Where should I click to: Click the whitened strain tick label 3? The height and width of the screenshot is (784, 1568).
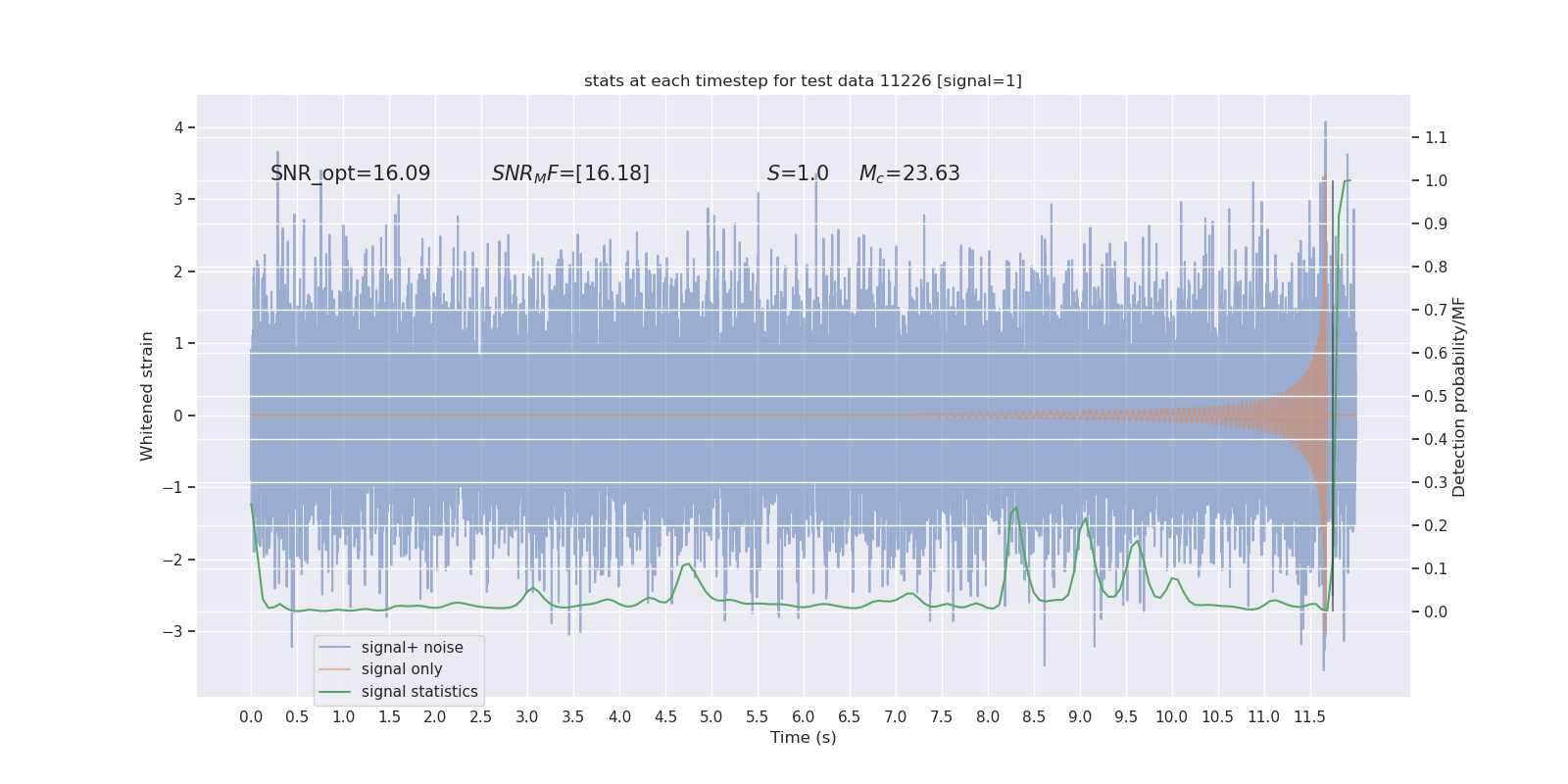178,199
